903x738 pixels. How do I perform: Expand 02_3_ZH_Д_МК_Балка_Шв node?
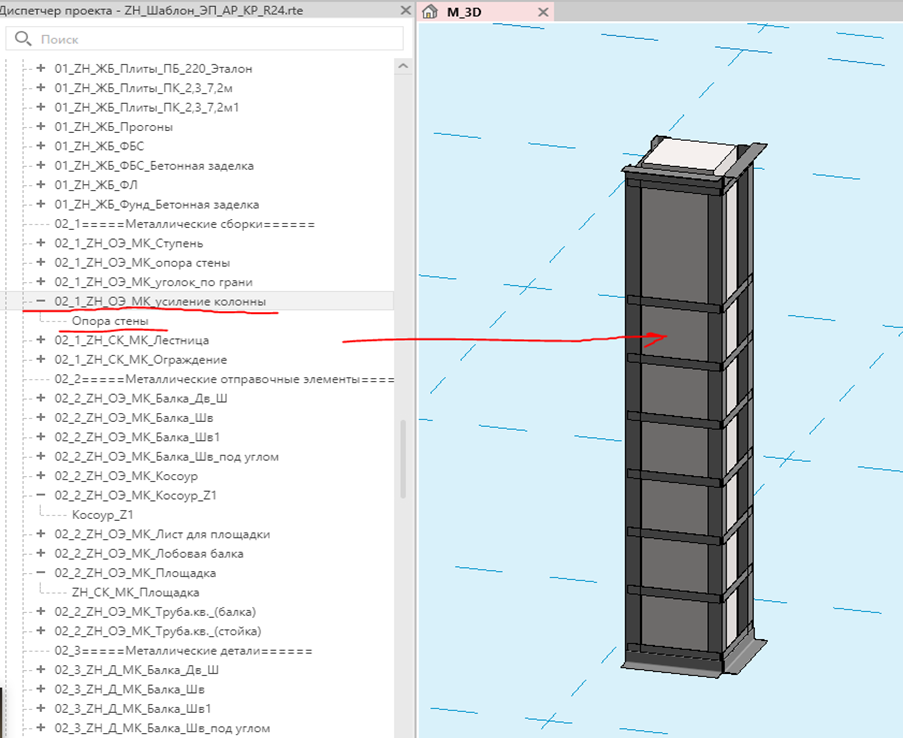coord(41,689)
